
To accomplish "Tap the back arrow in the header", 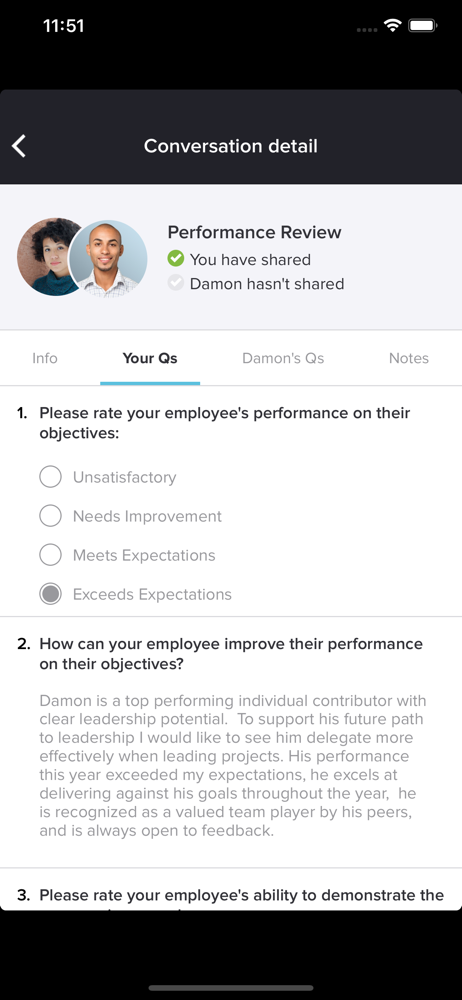I will click(19, 146).
